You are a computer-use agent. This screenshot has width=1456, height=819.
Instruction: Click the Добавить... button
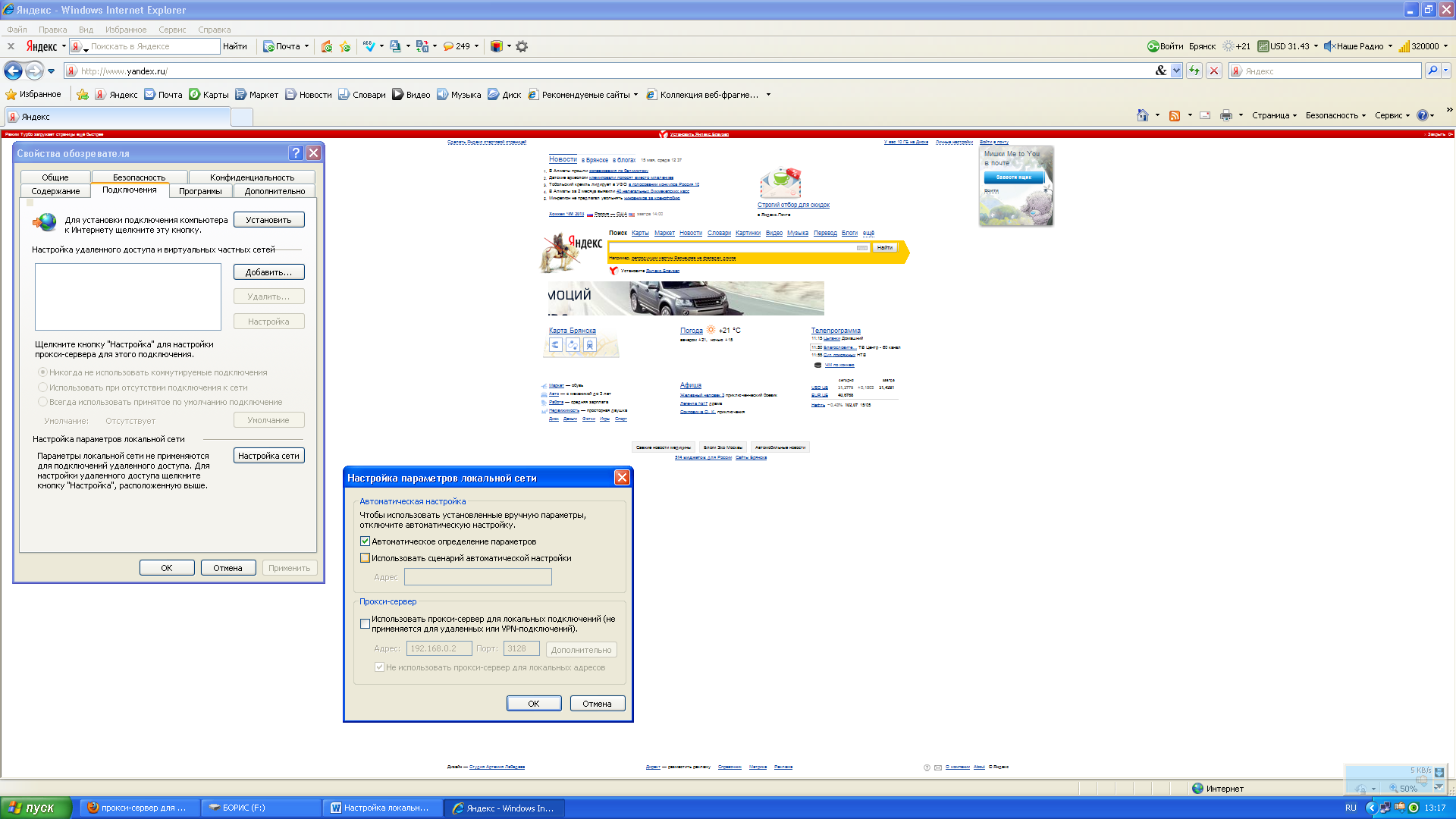click(268, 272)
